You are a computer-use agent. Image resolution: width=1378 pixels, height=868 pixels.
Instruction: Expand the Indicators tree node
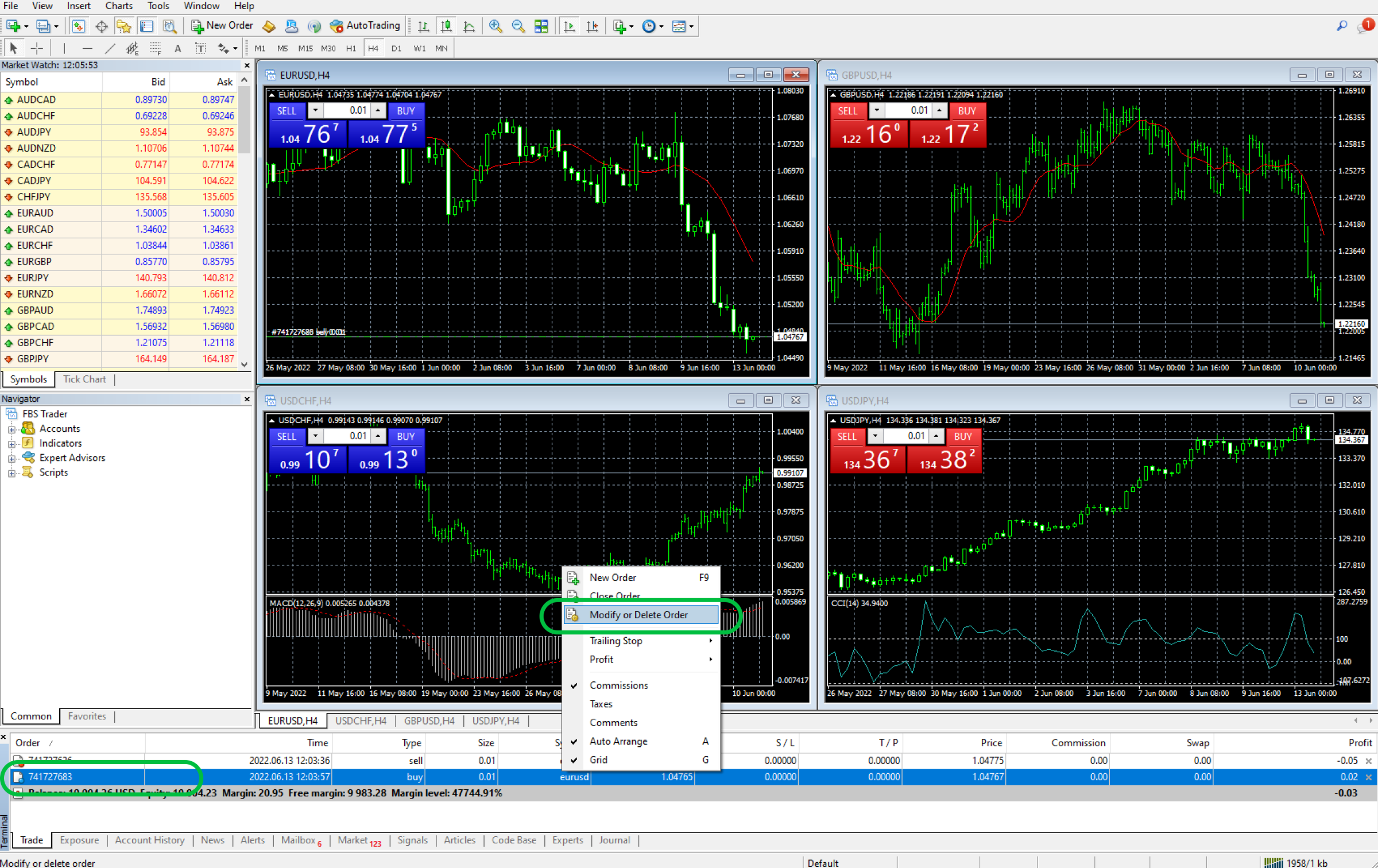(x=11, y=444)
